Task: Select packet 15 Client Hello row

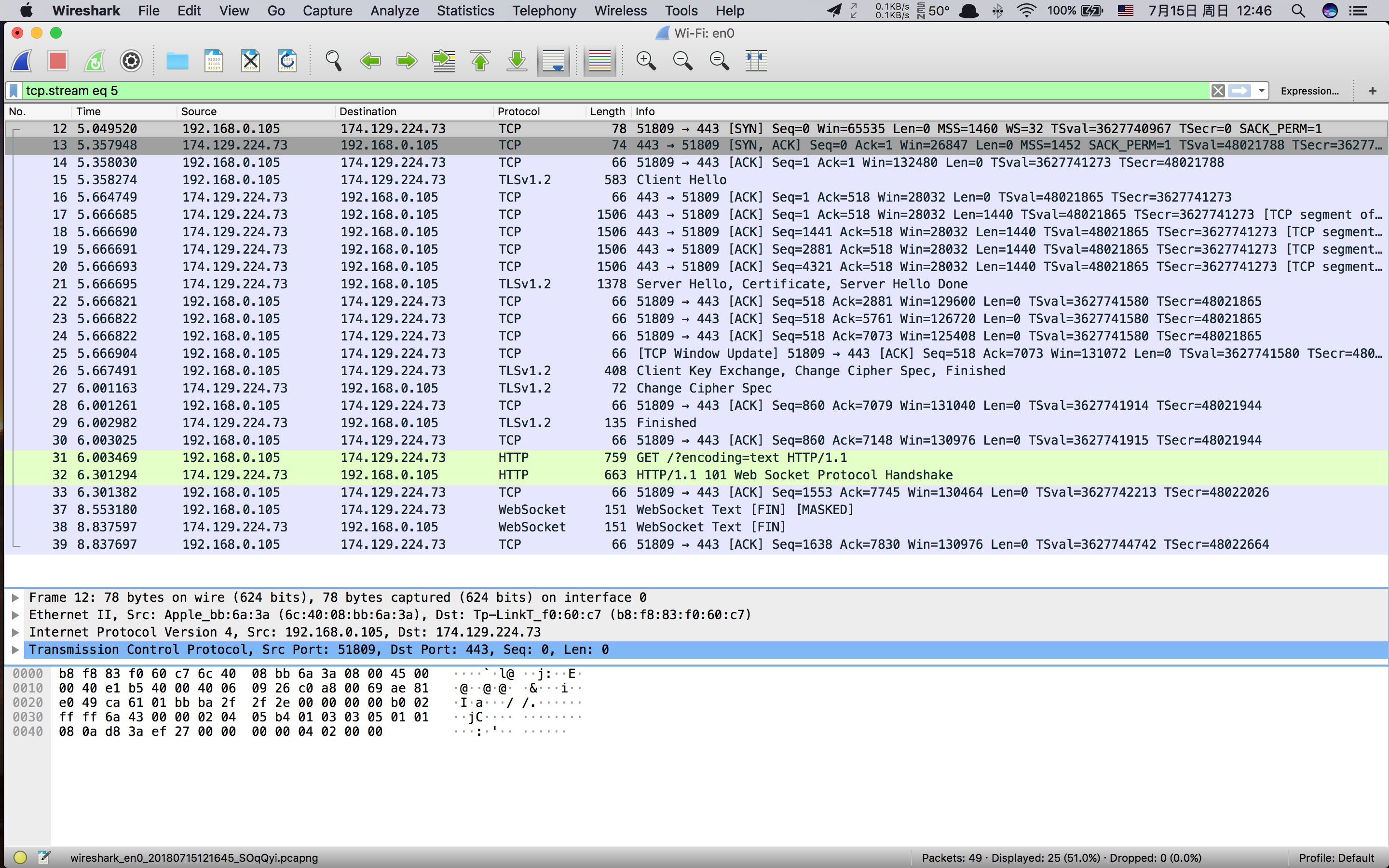Action: [x=695, y=180]
